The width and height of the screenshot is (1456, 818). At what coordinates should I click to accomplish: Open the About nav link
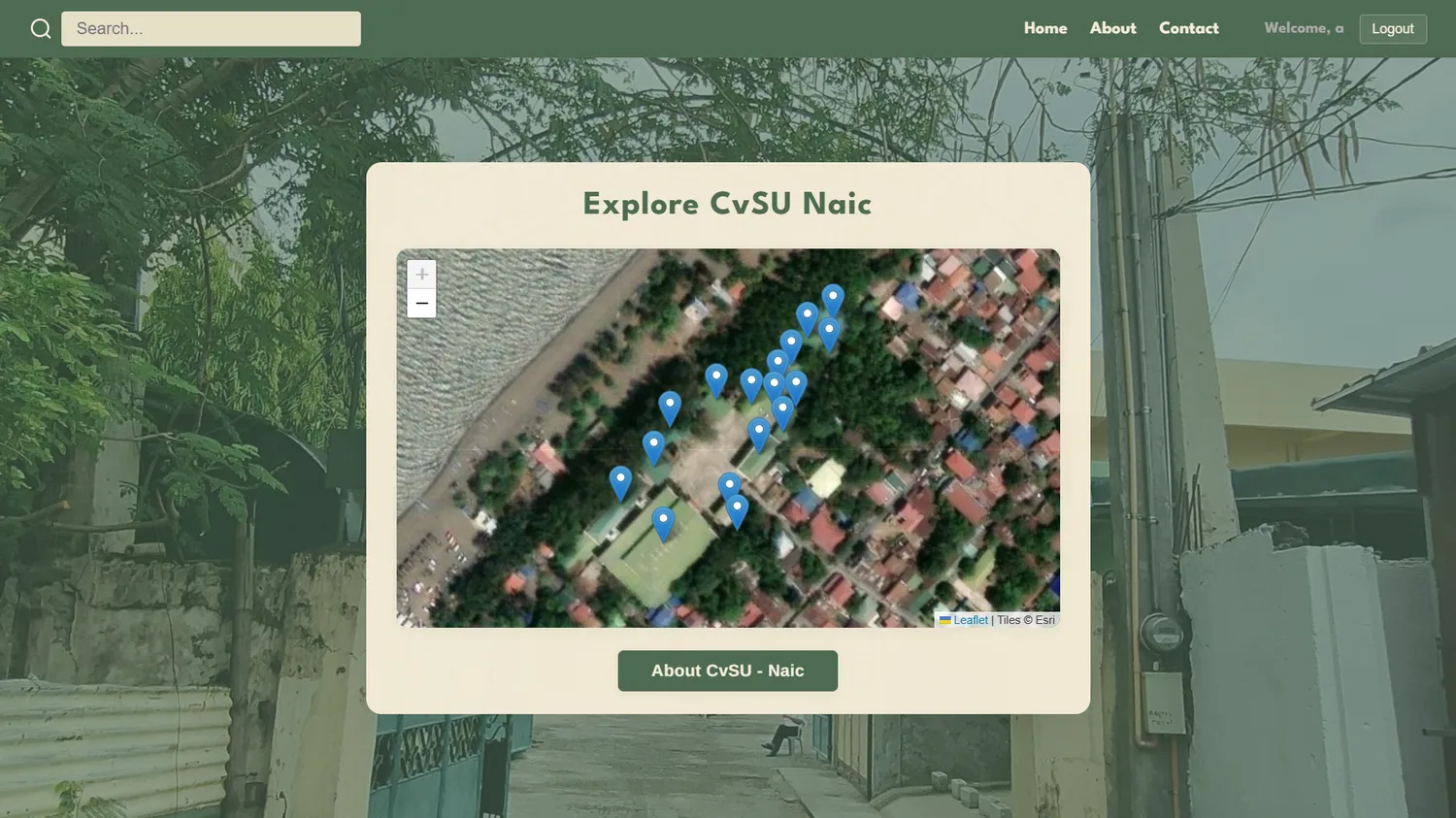tap(1112, 28)
